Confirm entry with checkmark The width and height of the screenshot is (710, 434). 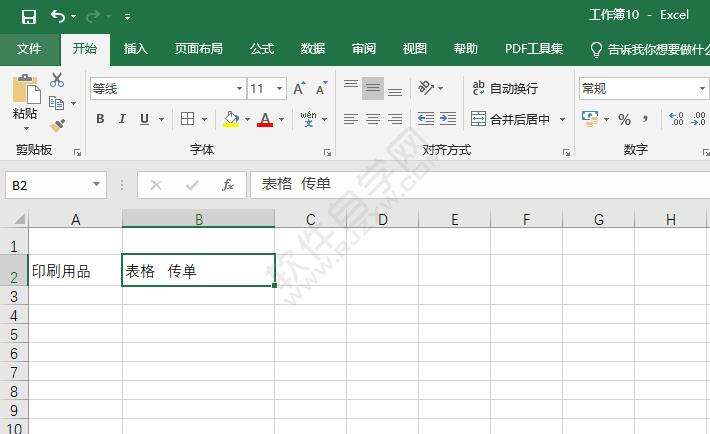pyautogui.click(x=192, y=185)
